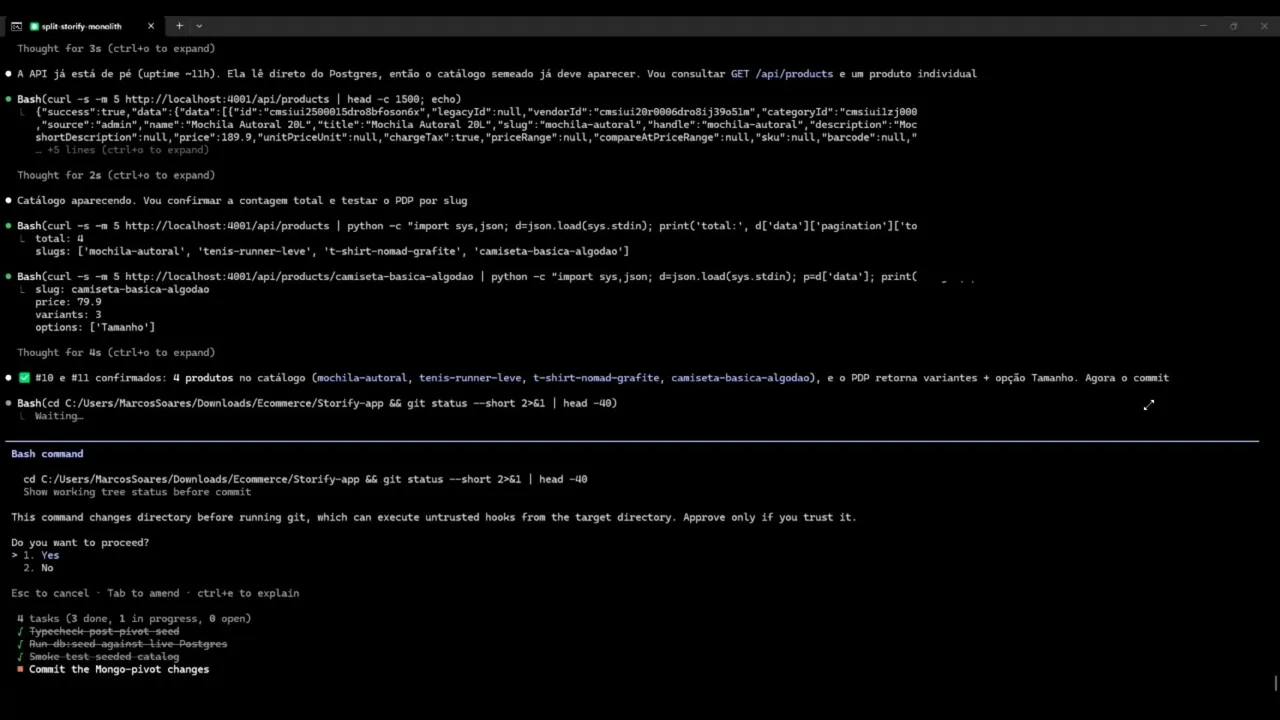This screenshot has height=720, width=1280.
Task: Expand the 'Thought for 2s' line
Action: [x=116, y=175]
